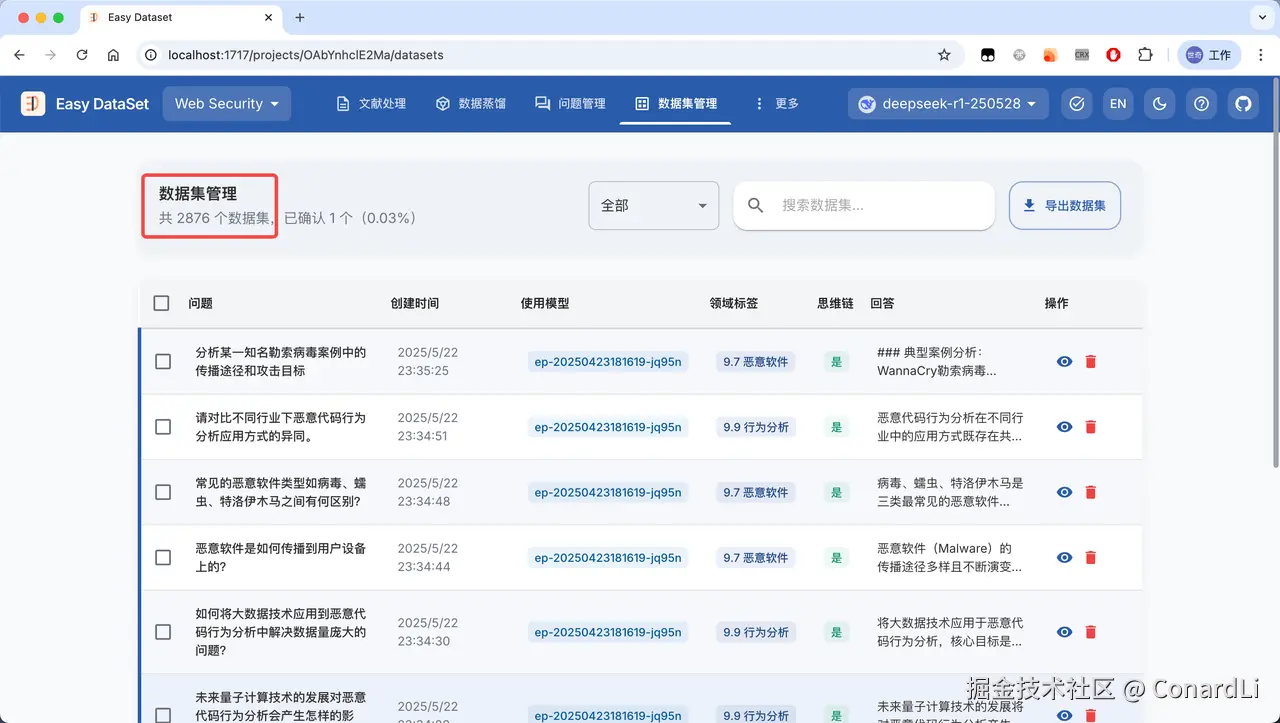
Task: Bookmark page with star icon
Action: 944,55
